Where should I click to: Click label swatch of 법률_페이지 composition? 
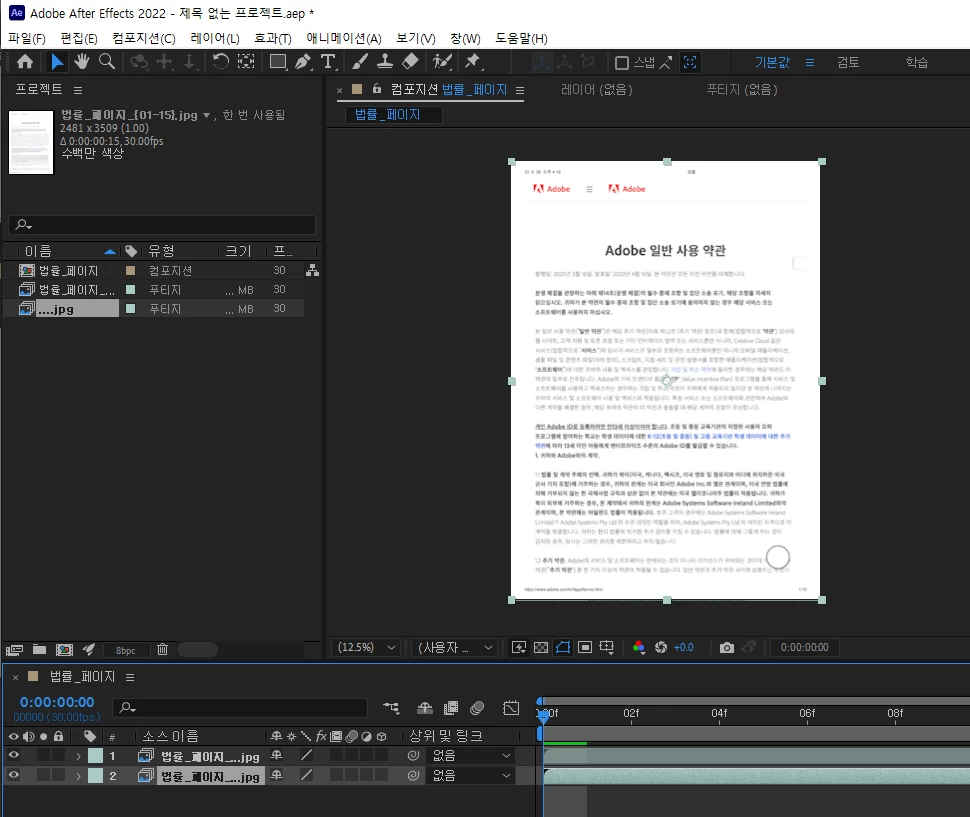131,270
